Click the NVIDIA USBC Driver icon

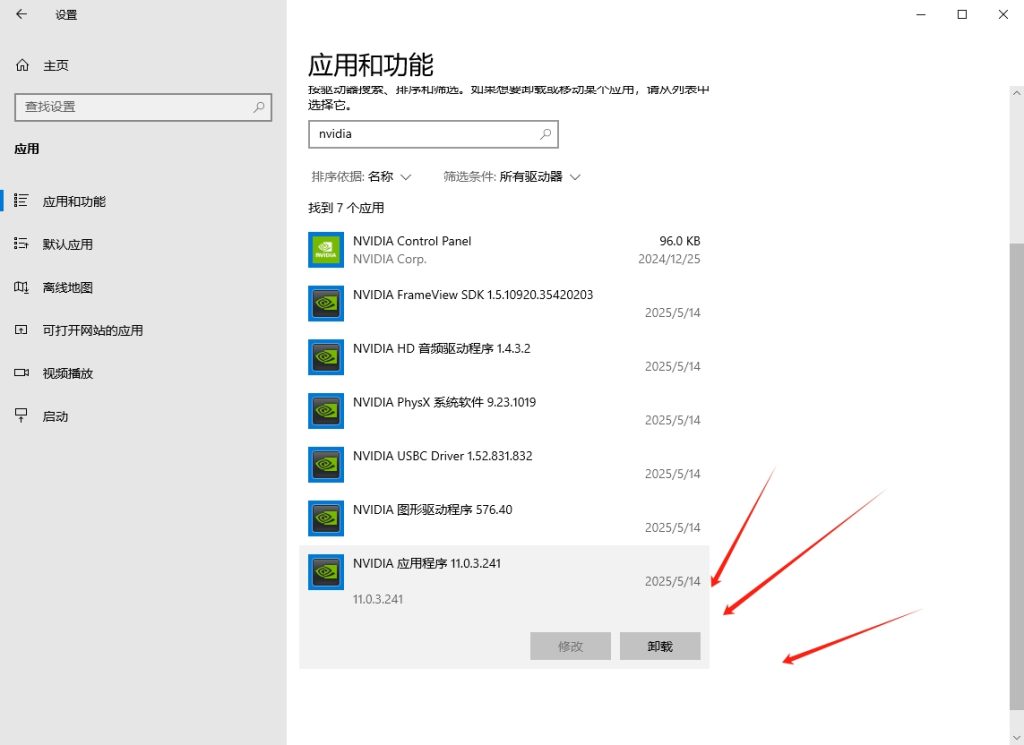coord(326,464)
